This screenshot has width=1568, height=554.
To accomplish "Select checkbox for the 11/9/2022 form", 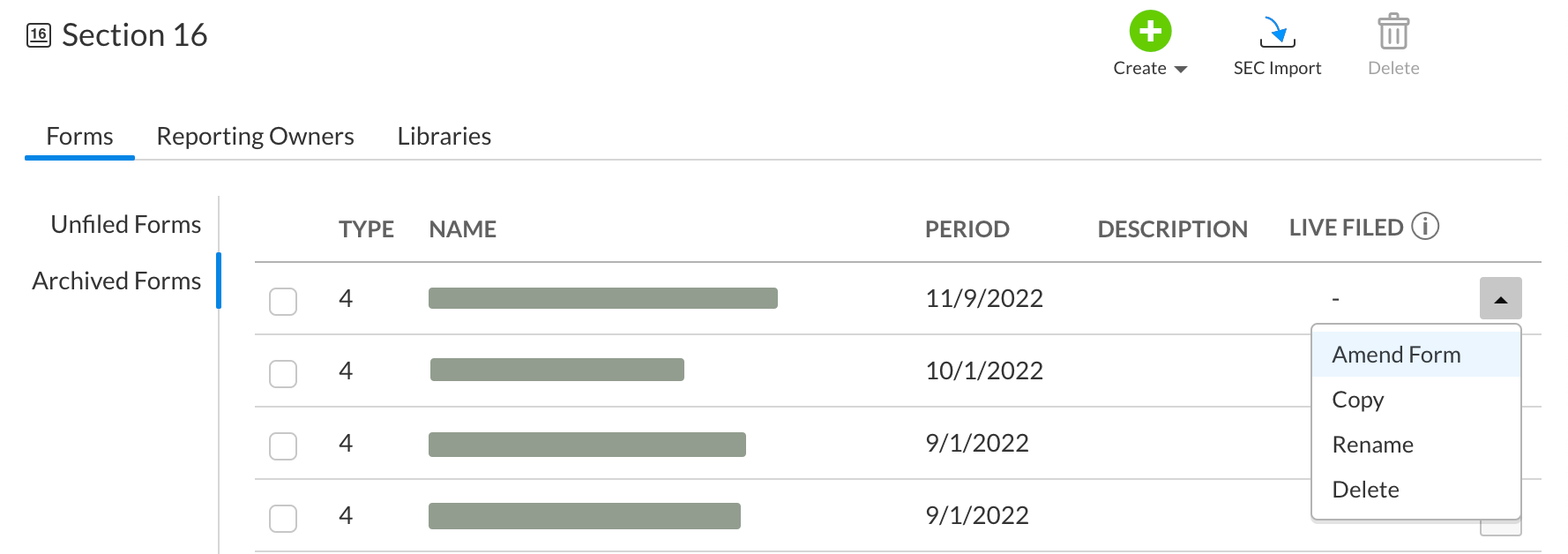I will click(x=283, y=302).
